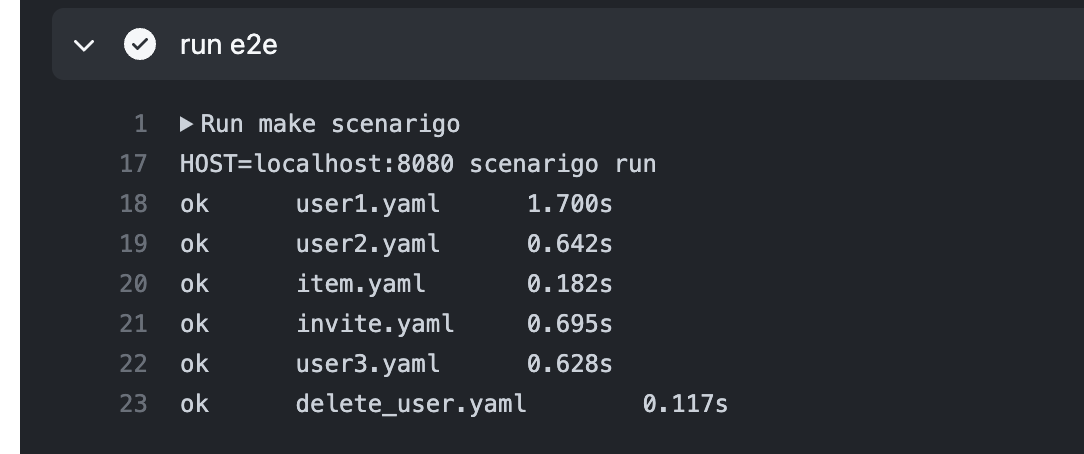1084x454 pixels.
Task: Collapse the run e2e step chevron
Action: pyautogui.click(x=84, y=46)
